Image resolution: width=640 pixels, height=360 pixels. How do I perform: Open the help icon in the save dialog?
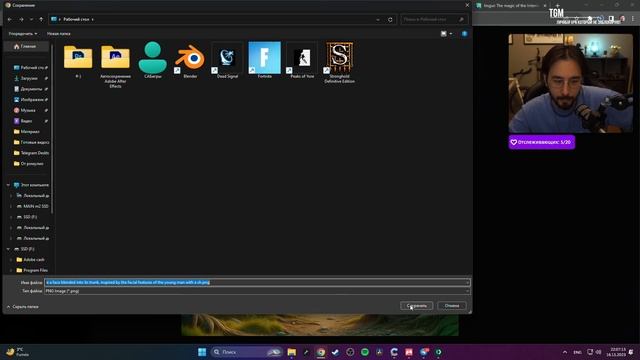pyautogui.click(x=464, y=33)
